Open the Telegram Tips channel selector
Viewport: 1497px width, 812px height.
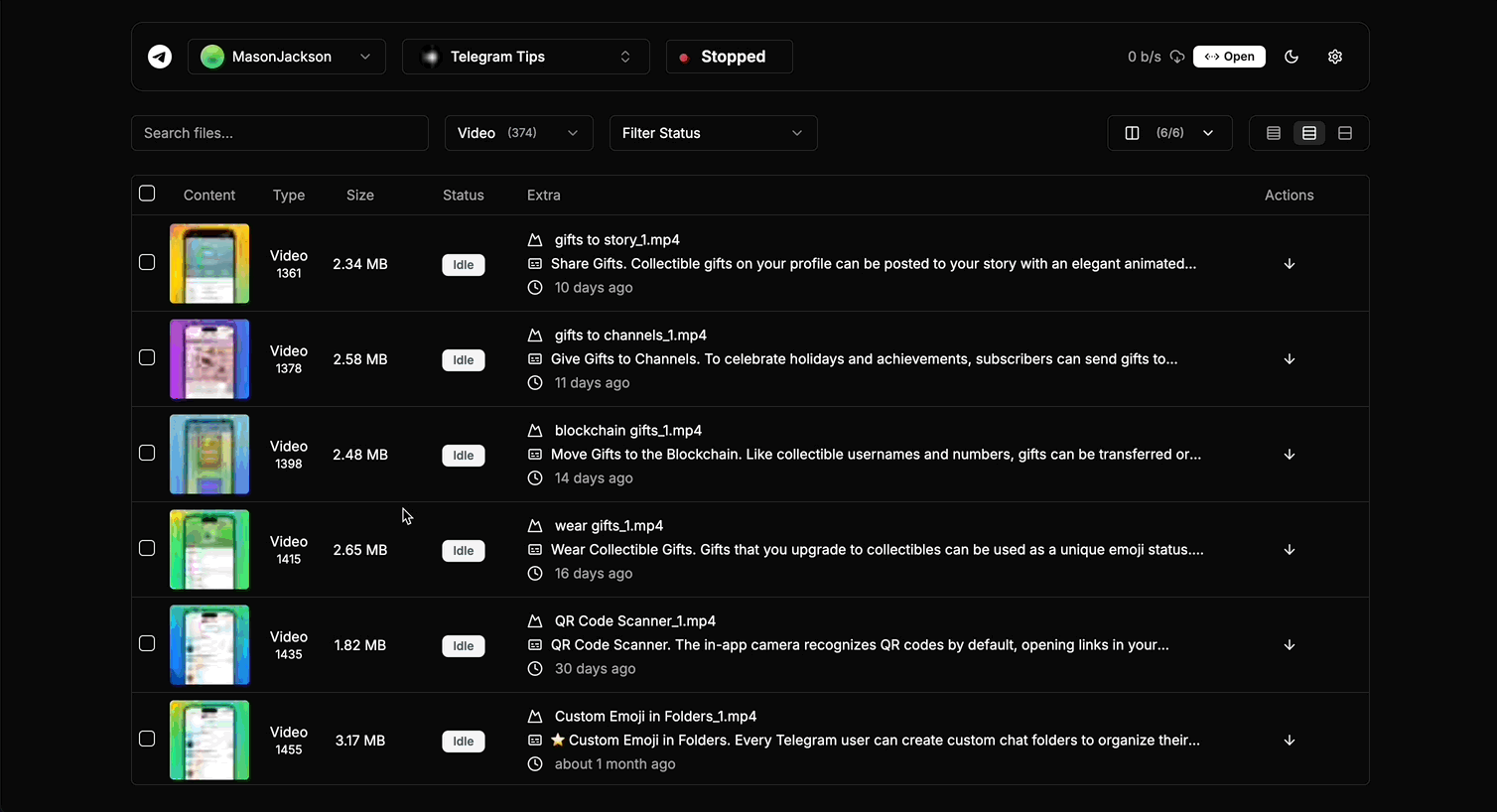[x=525, y=57]
